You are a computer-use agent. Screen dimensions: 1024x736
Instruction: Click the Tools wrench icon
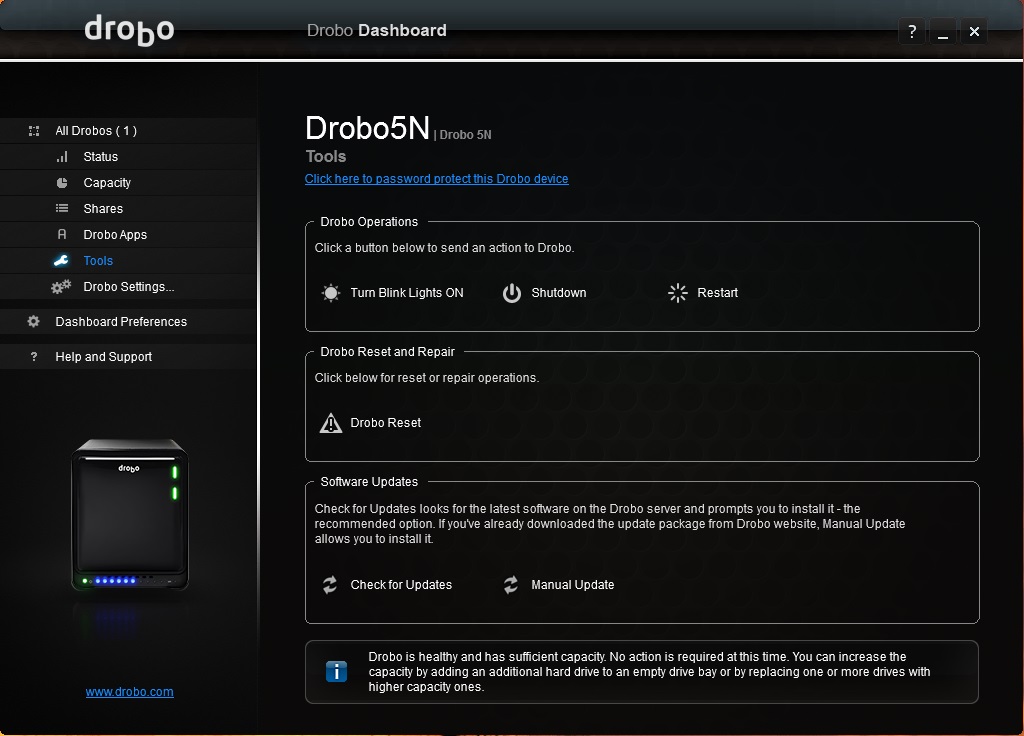click(x=61, y=261)
